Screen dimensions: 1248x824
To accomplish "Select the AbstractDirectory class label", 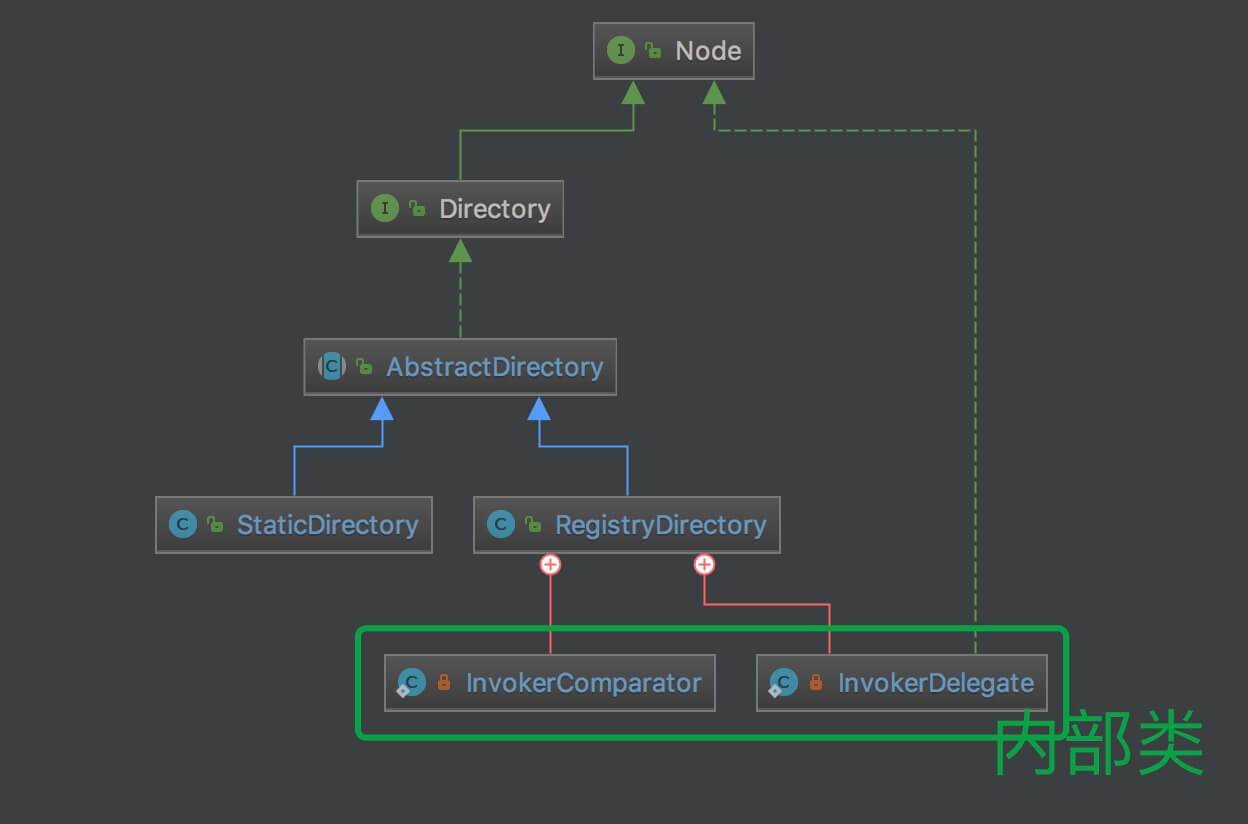I will click(x=495, y=367).
